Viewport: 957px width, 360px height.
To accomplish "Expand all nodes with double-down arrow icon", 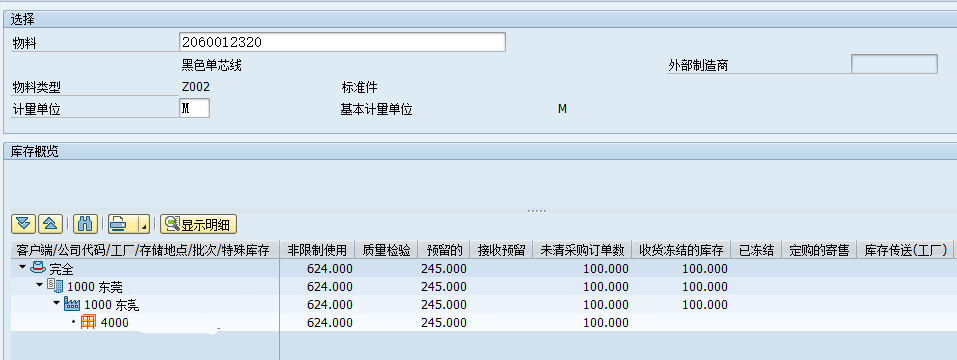I will click(23, 224).
